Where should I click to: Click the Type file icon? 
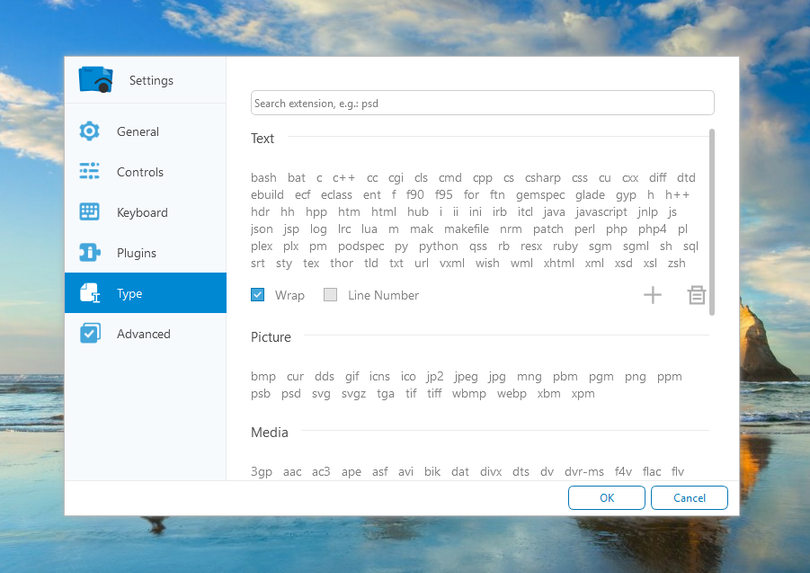point(90,293)
